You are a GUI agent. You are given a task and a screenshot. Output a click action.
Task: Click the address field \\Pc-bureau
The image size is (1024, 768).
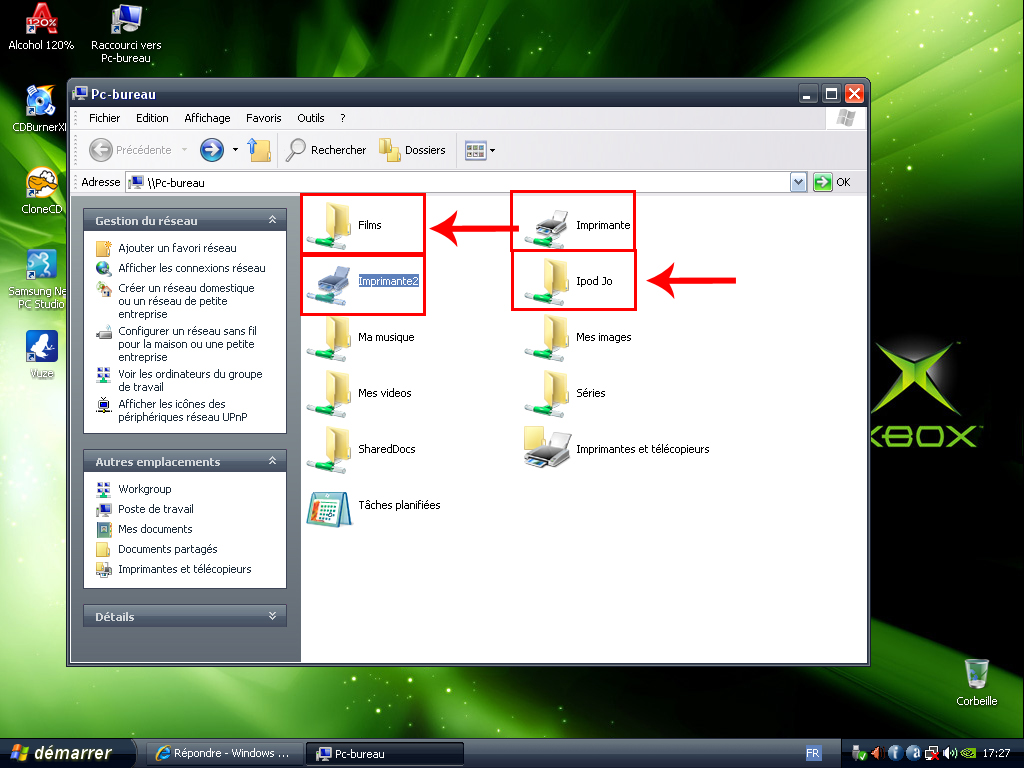457,182
